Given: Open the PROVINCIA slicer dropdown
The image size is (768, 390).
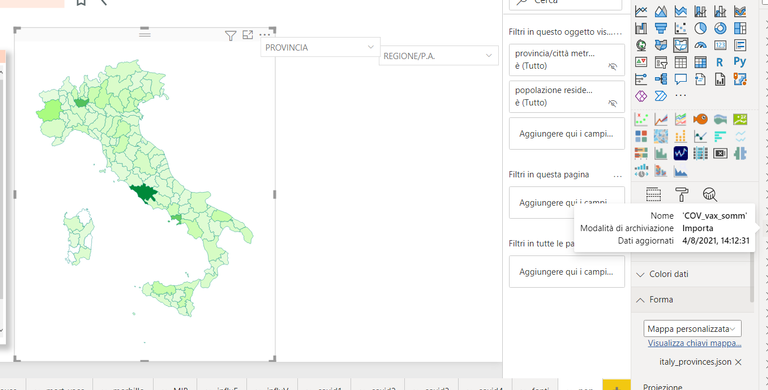Looking at the screenshot, I should (371, 47).
